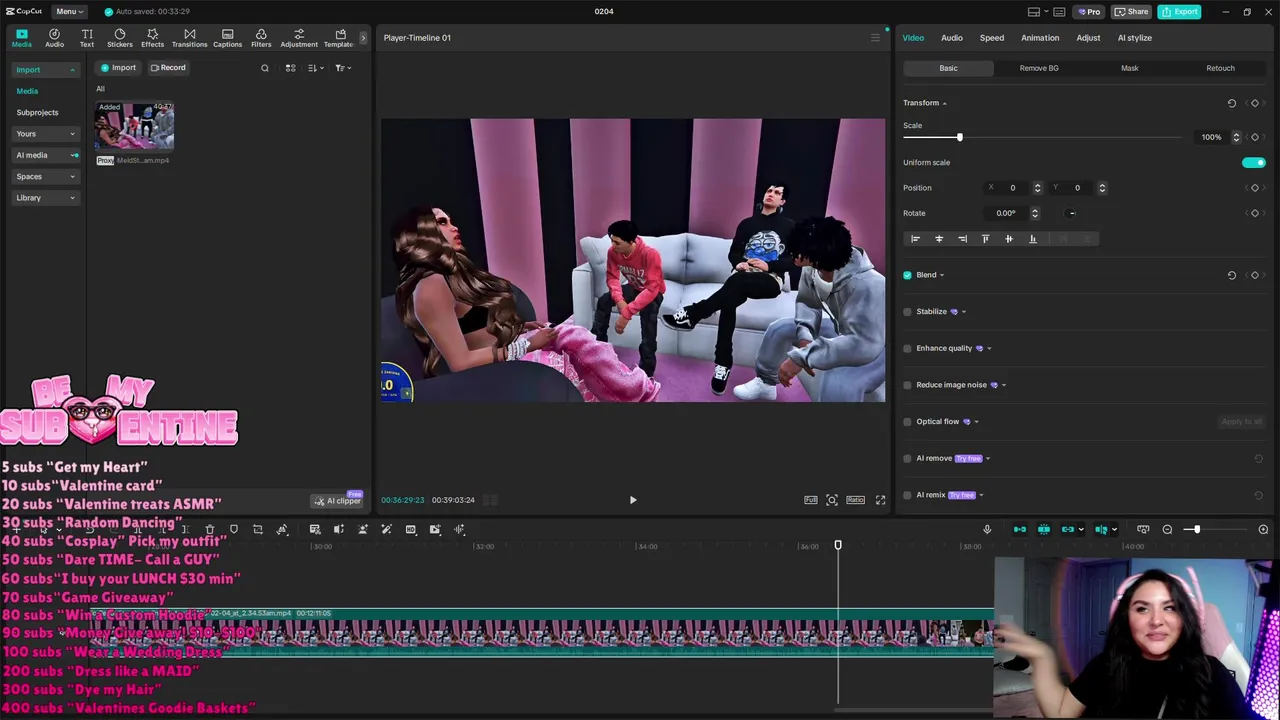Screen dimensions: 1280x720
Task: Reset the Transform settings
Action: coord(1232,103)
